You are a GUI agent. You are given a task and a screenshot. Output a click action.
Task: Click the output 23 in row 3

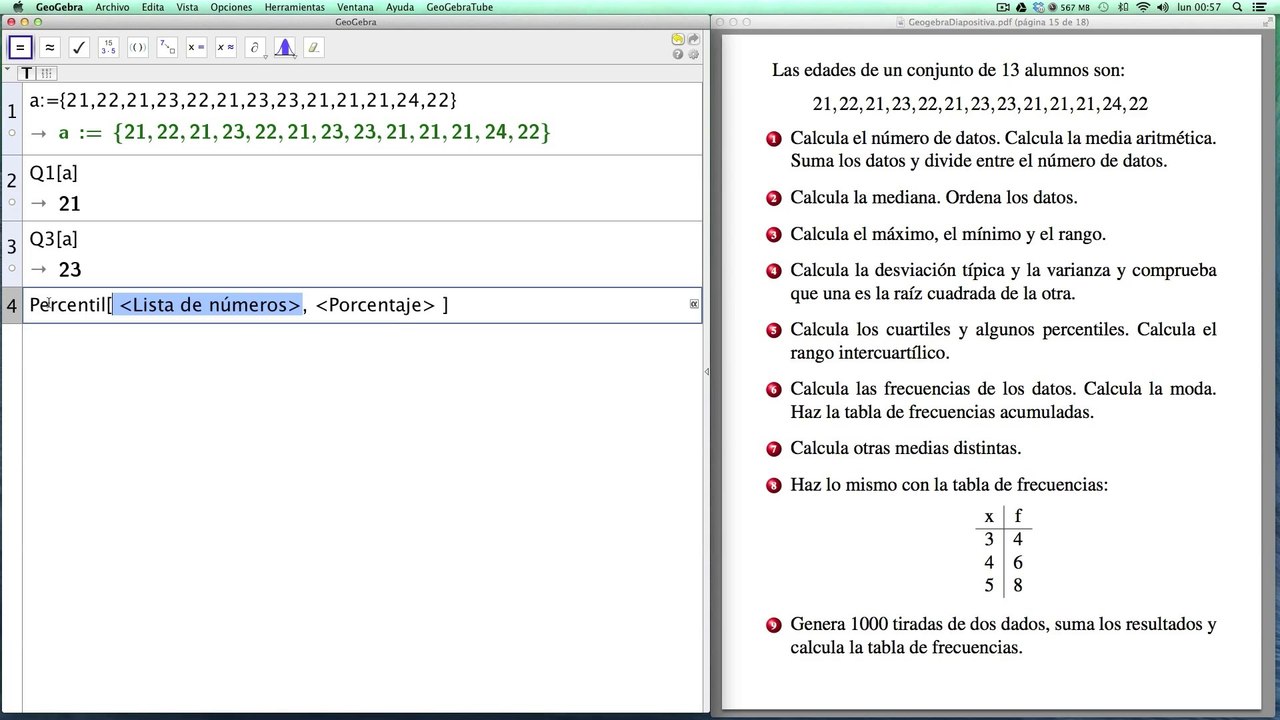coord(69,270)
